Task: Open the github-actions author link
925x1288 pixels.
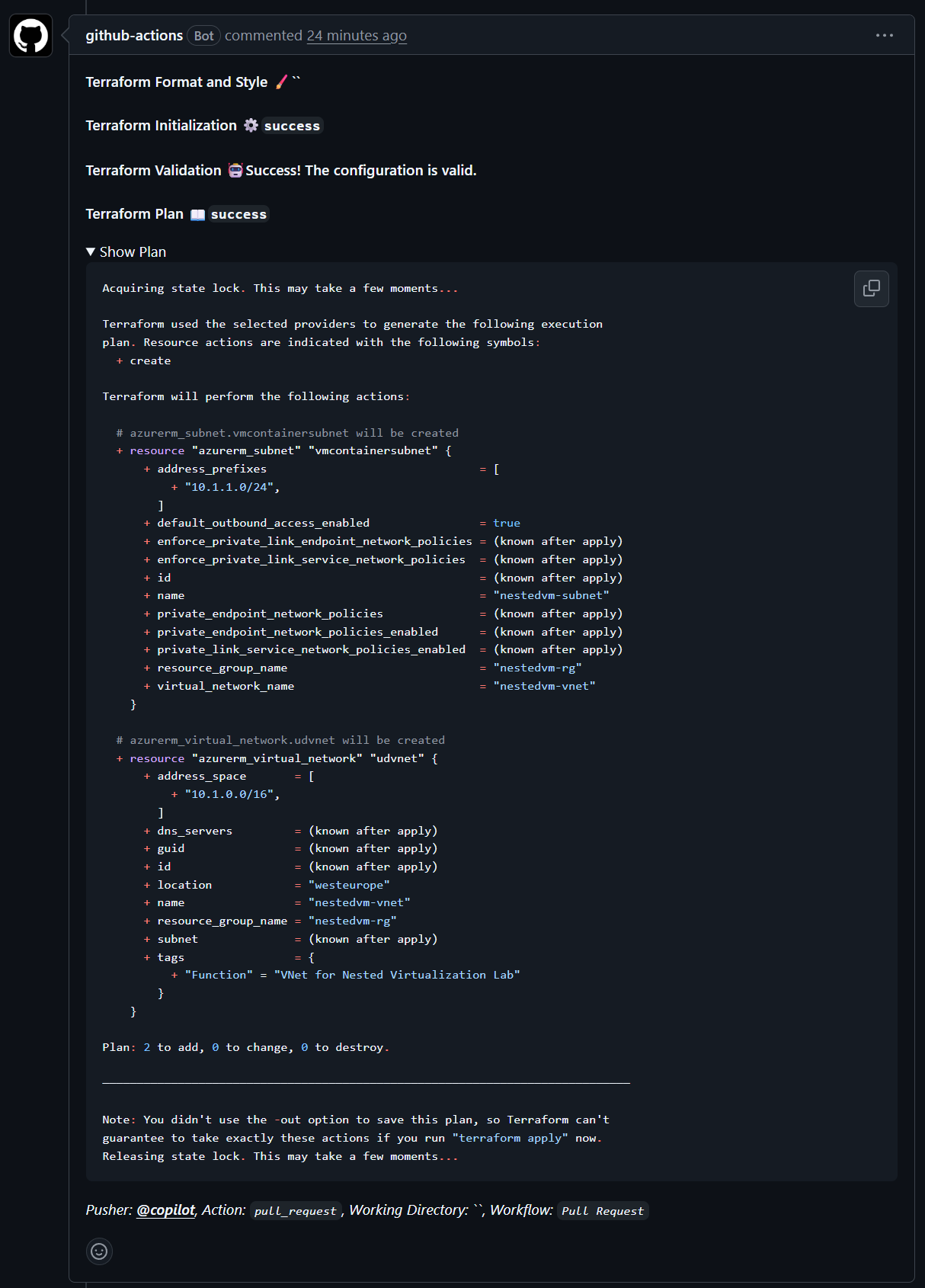Action: tap(134, 35)
